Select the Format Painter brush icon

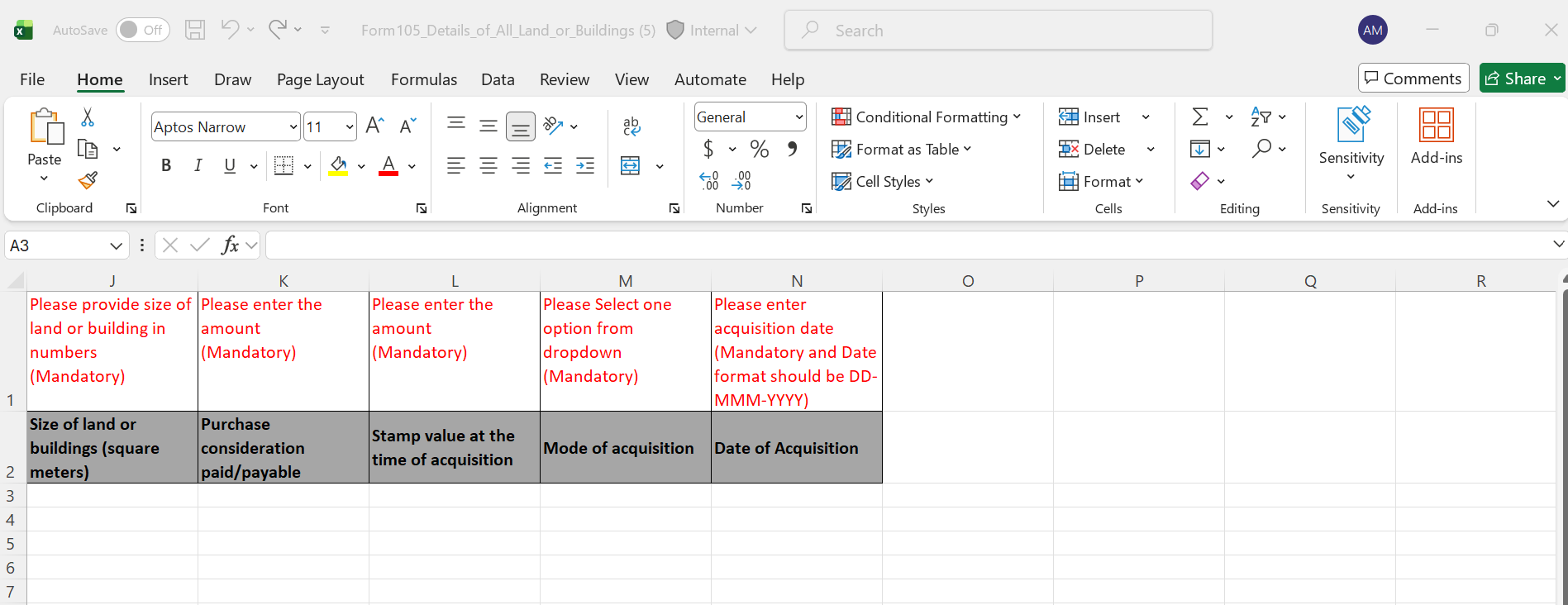(x=88, y=180)
